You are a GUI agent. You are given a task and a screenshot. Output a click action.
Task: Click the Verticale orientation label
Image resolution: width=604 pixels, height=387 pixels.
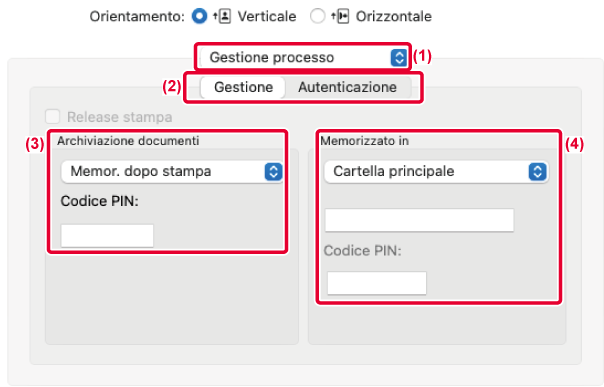[x=267, y=17]
